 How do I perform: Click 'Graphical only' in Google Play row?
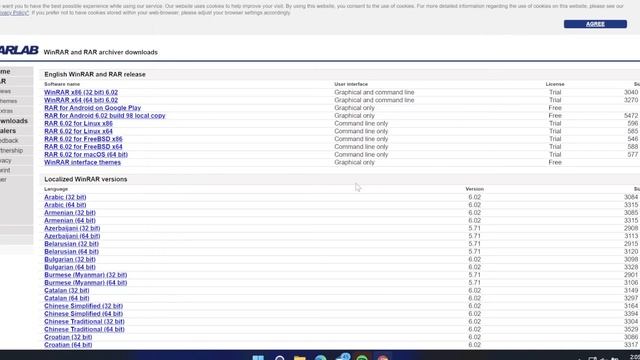click(354, 108)
